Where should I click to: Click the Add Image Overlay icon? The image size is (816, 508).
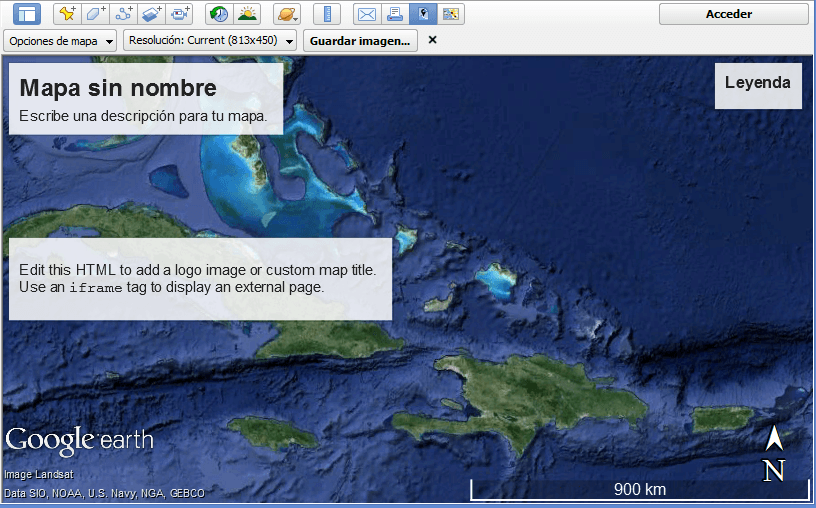tap(151, 14)
